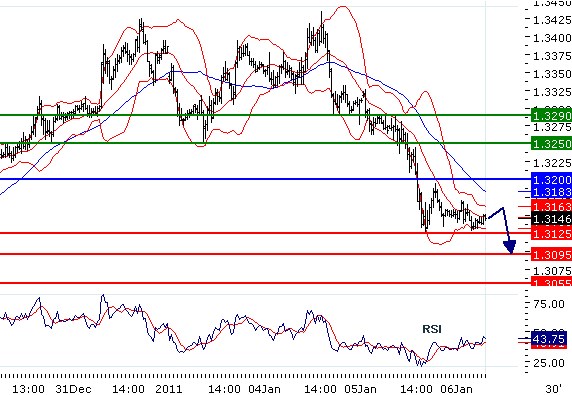
Task: Click the 14:00 label preceding 06Jan
Action: (x=416, y=389)
